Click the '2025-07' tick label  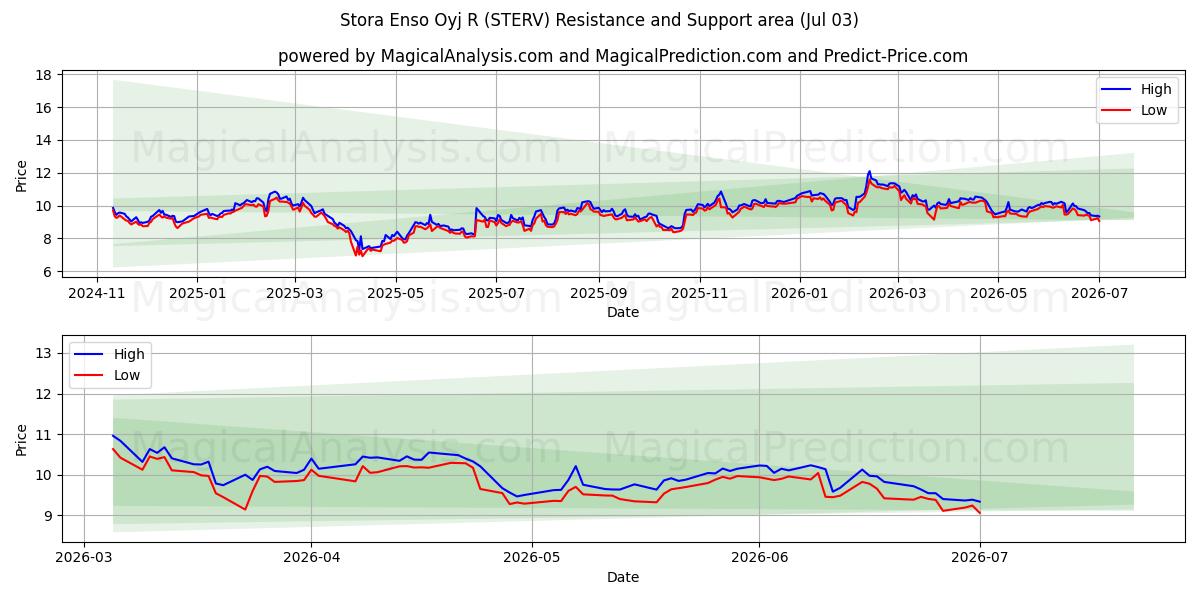pos(497,292)
